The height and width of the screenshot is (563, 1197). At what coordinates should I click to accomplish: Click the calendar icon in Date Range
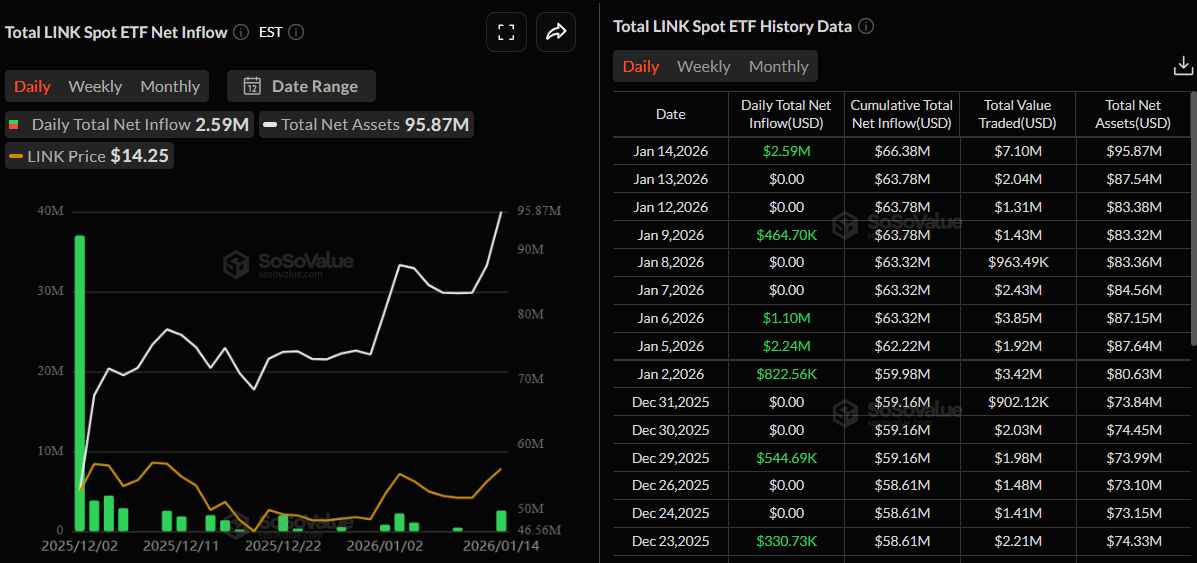252,86
